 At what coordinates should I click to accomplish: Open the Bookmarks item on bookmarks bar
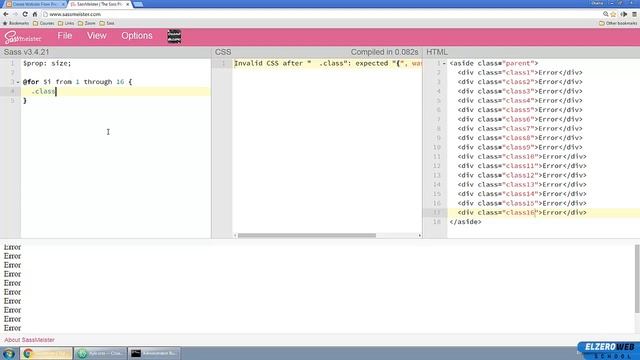tap(16, 23)
